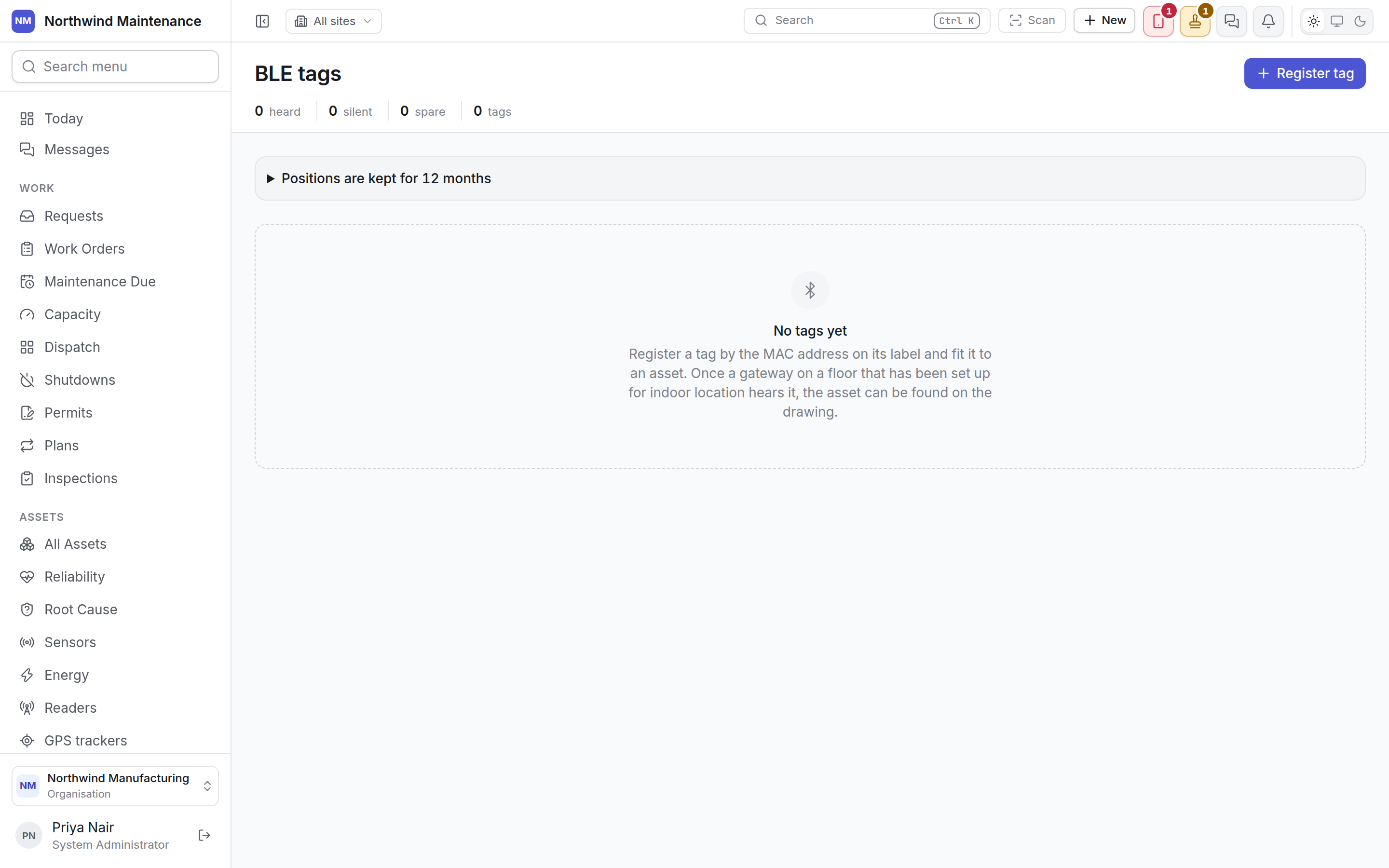Click the Northwind Maintenance NM logo

[x=23, y=21]
